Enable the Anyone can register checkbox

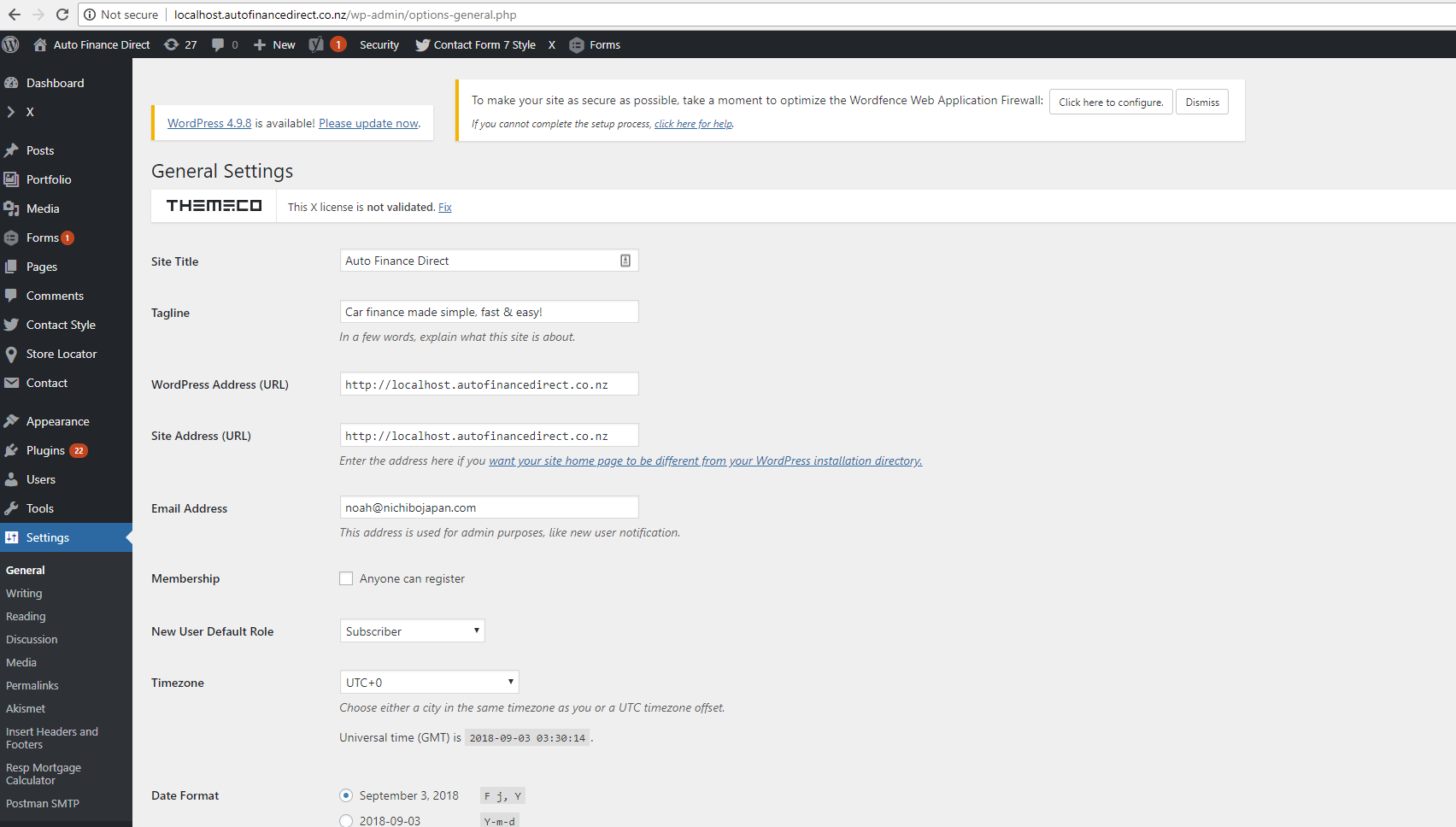tap(346, 578)
